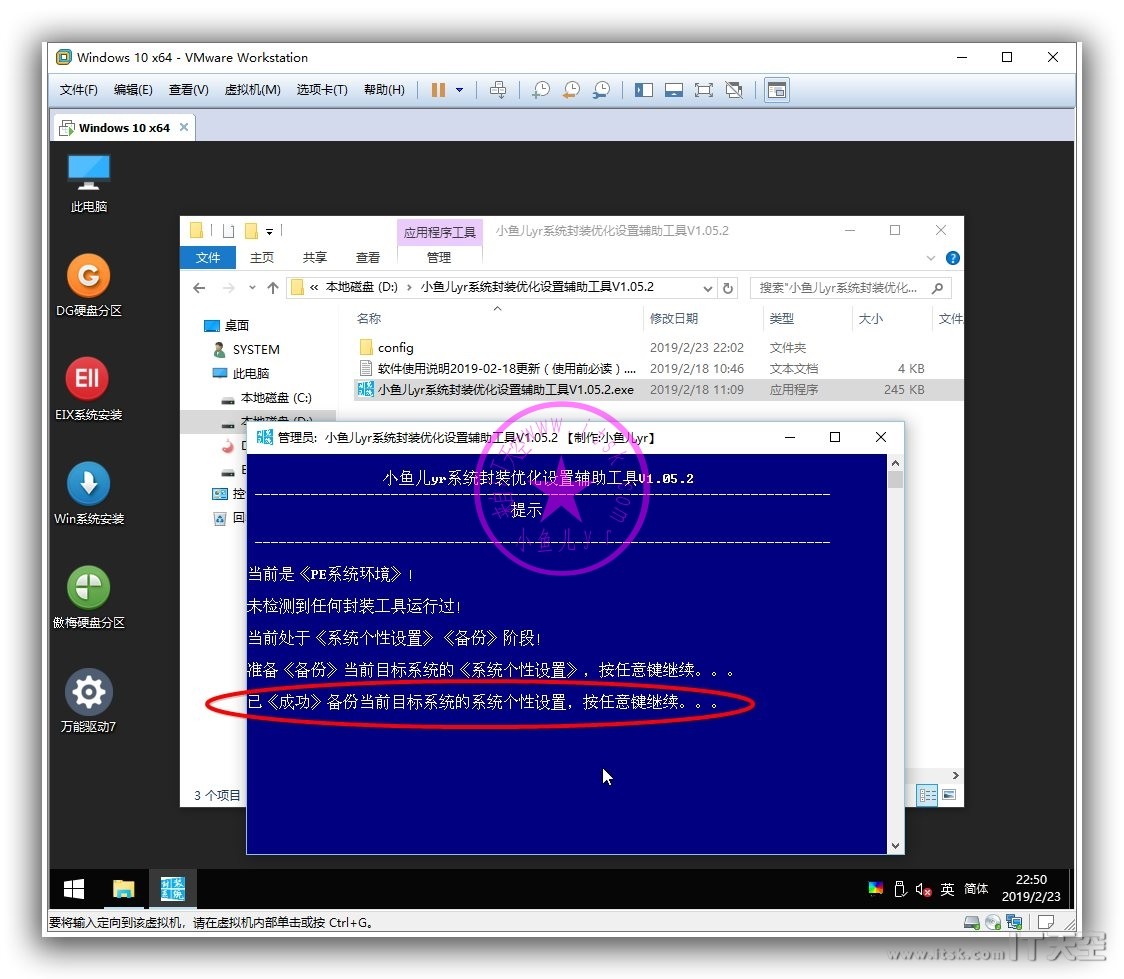Open Explorer help question icon
The image size is (1124, 979).
pyautogui.click(x=953, y=258)
